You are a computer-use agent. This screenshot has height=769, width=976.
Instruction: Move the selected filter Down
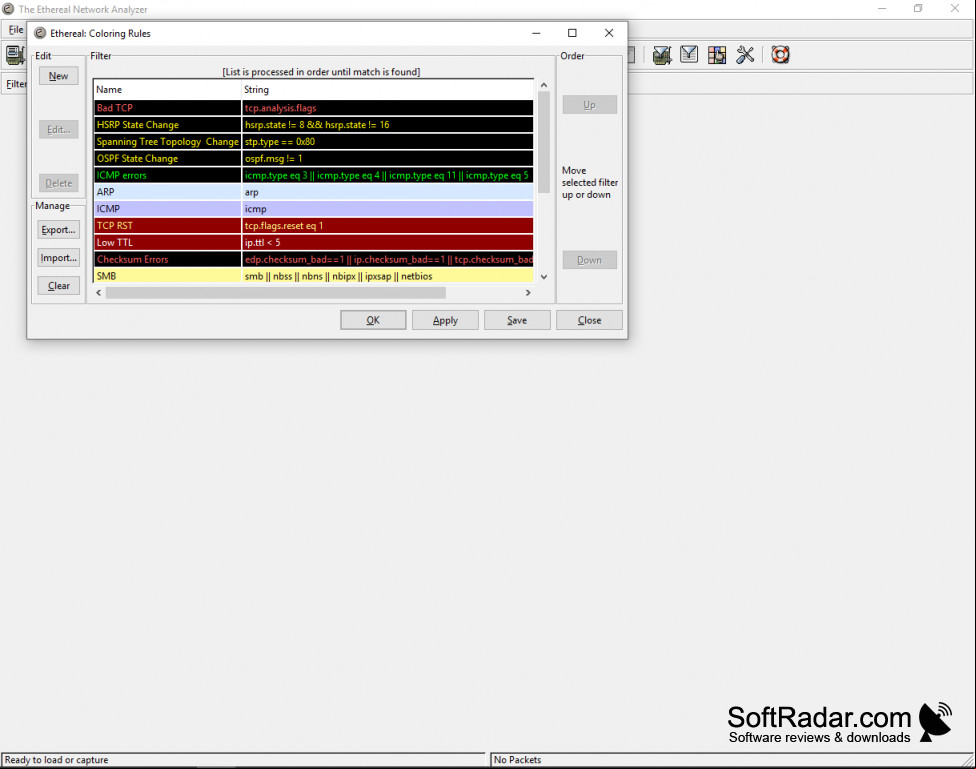[589, 260]
